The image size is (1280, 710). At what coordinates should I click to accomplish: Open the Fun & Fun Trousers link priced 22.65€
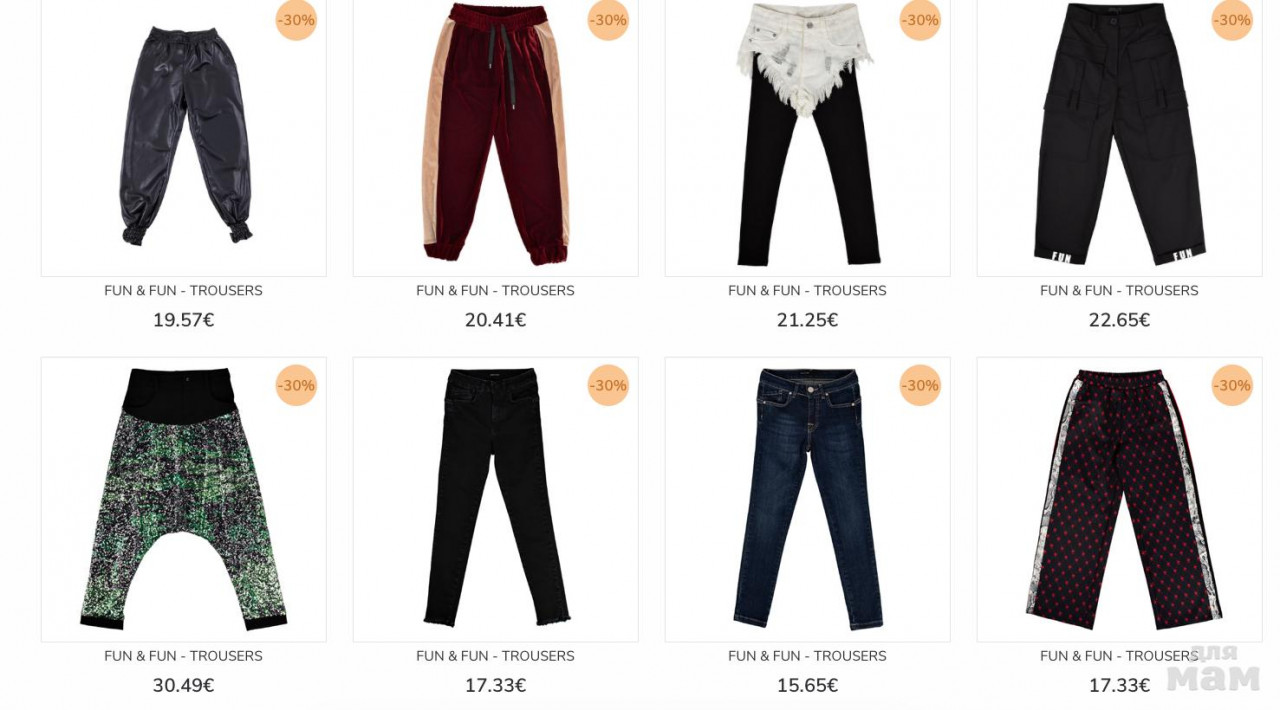1119,291
